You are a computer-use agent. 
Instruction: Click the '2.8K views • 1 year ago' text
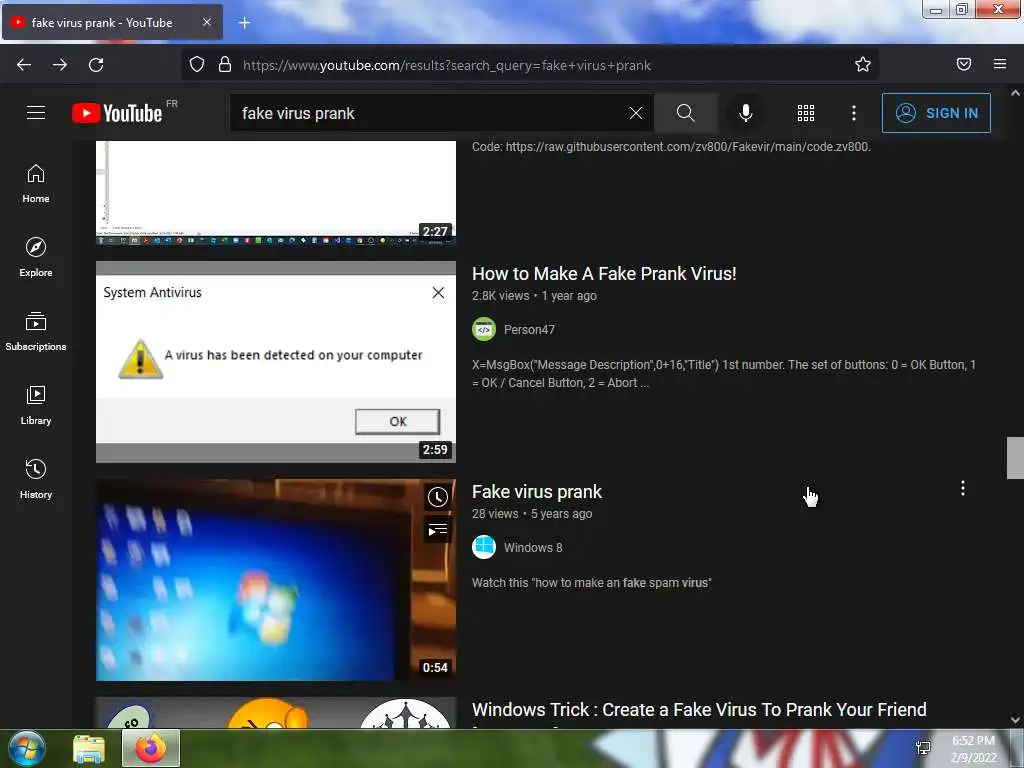click(x=534, y=296)
